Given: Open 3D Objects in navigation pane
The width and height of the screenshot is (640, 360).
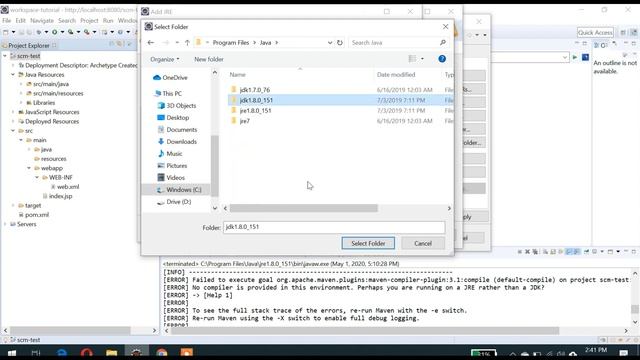Looking at the screenshot, I should tap(177, 105).
